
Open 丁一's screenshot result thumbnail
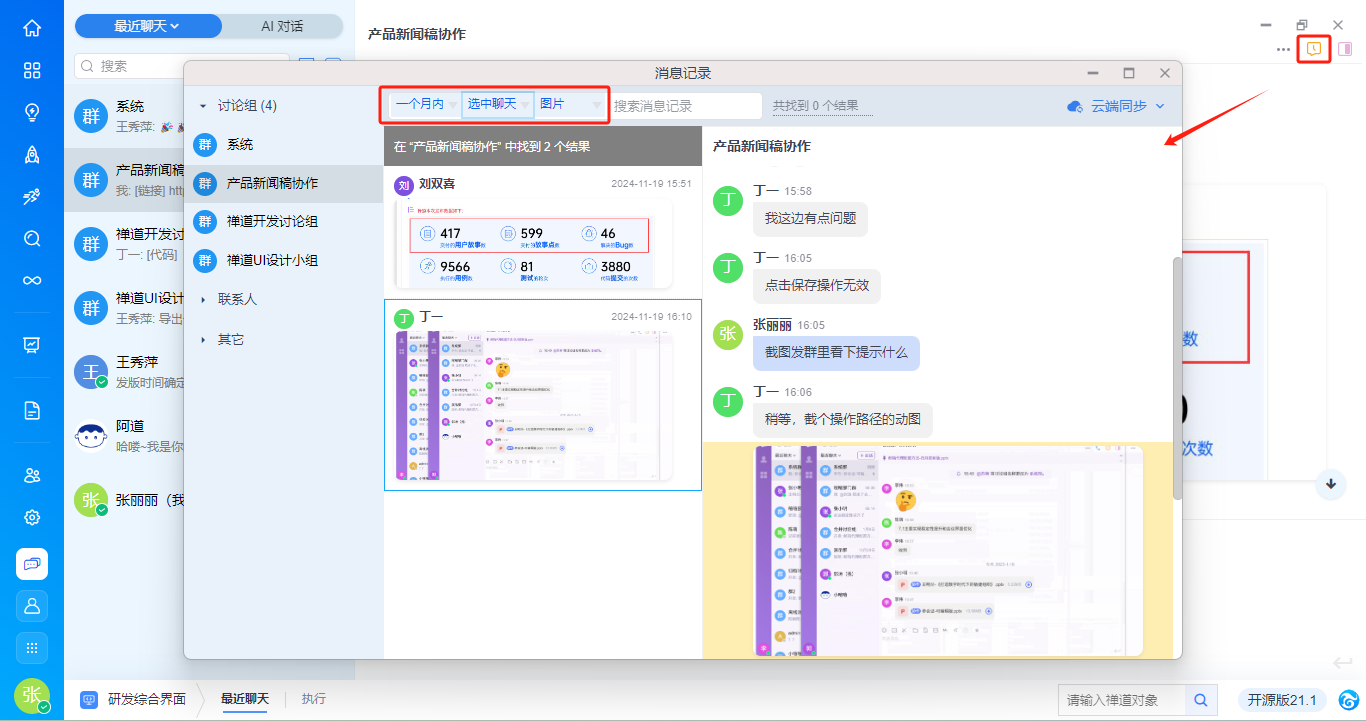coord(534,405)
